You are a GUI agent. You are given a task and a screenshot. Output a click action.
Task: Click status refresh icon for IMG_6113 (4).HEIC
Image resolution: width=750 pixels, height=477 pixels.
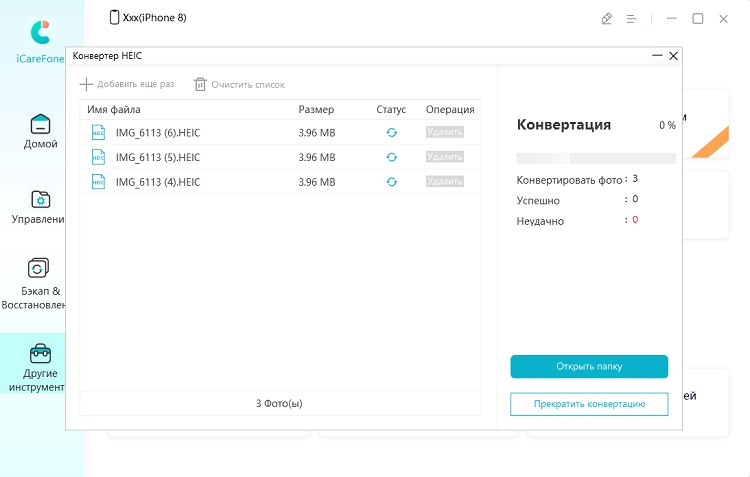click(x=392, y=182)
